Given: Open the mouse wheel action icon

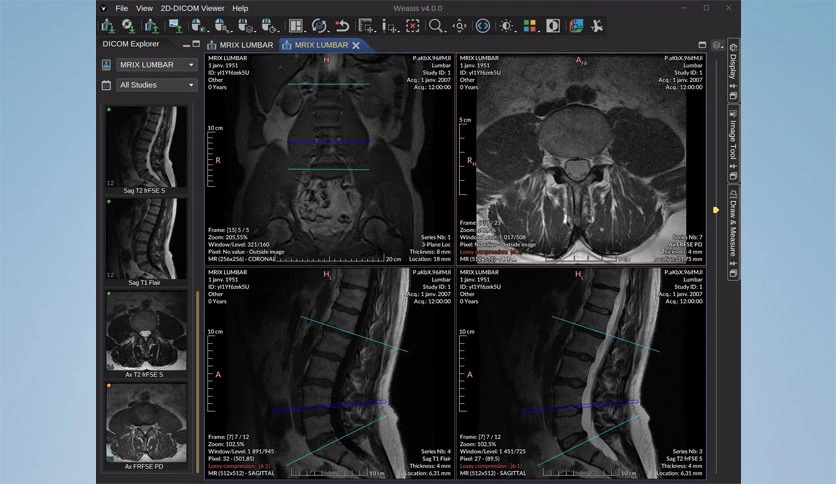Looking at the screenshot, I should (x=269, y=26).
